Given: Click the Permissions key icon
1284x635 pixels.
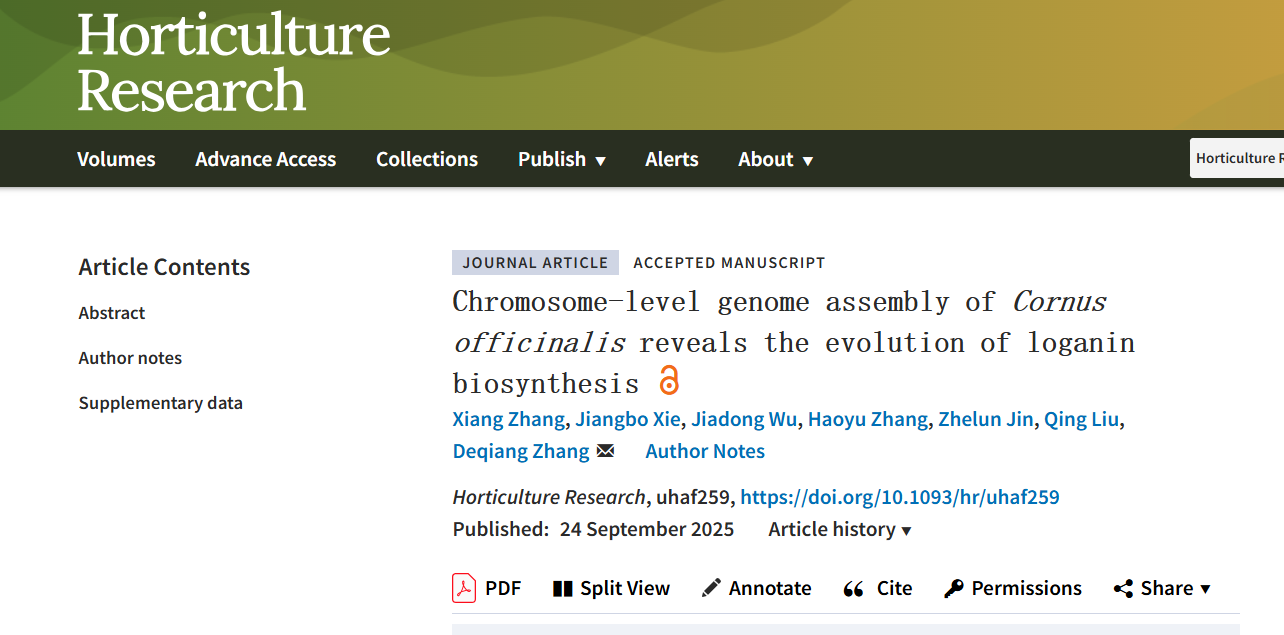Looking at the screenshot, I should 954,588.
